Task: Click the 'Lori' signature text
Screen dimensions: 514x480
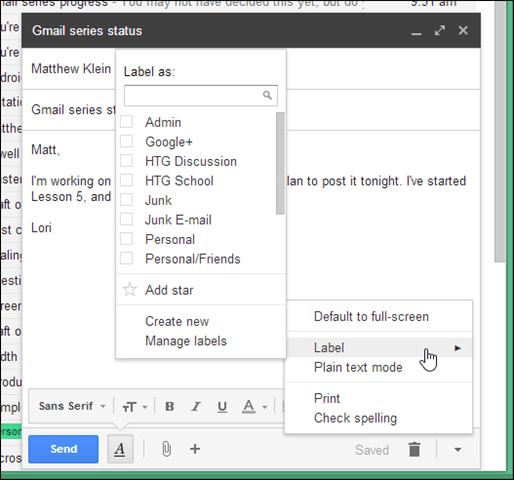Action: (41, 228)
